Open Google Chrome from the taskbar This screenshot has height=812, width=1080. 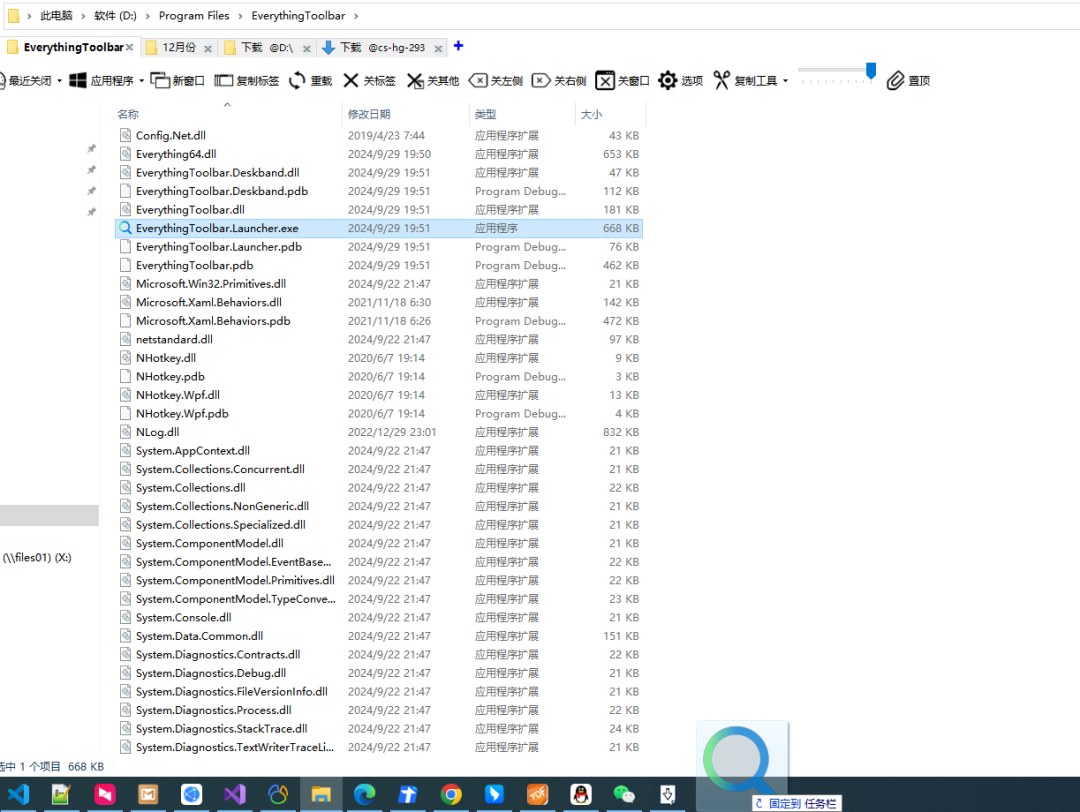[x=451, y=794]
